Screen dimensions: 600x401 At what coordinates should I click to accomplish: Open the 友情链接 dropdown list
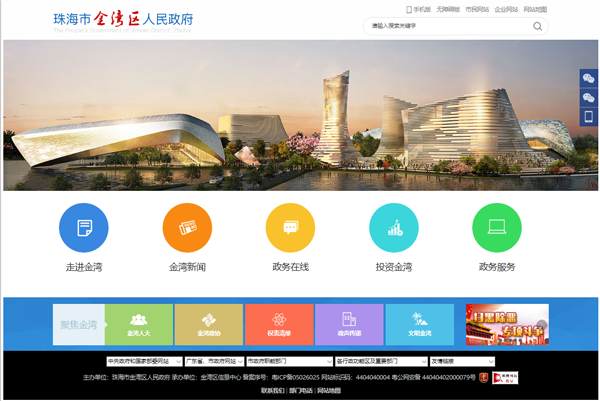tap(462, 361)
